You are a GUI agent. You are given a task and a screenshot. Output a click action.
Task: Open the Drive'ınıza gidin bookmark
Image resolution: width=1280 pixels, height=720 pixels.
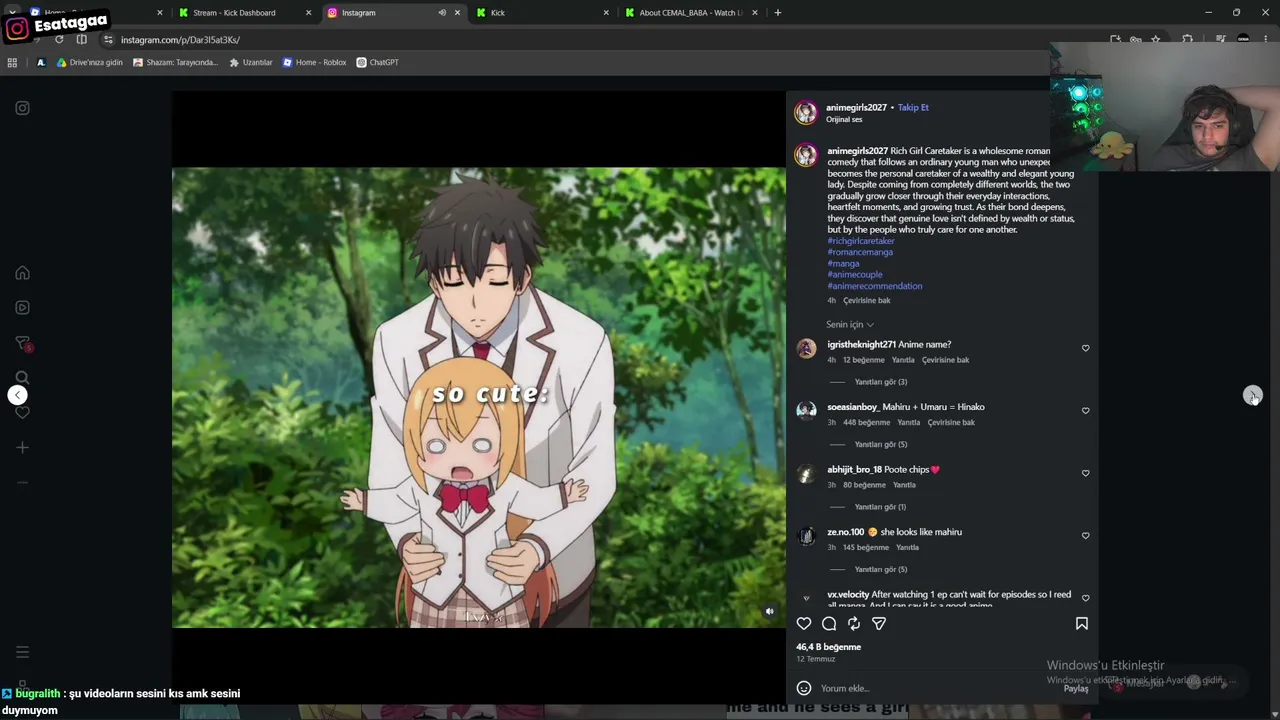point(89,62)
